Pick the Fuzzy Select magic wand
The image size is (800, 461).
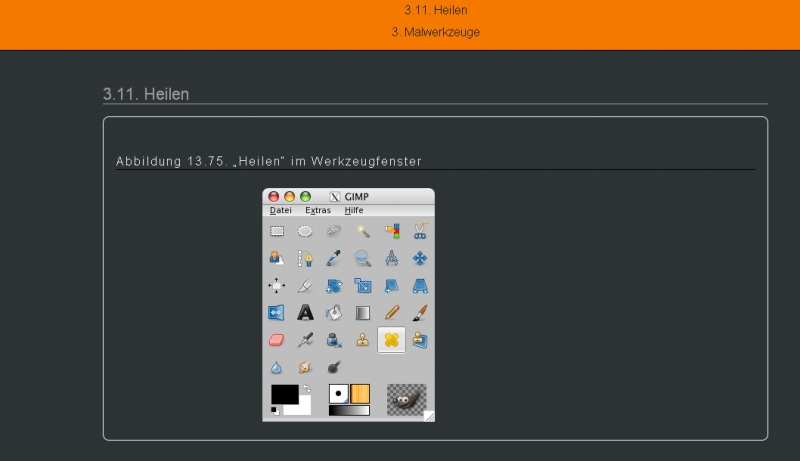[363, 232]
